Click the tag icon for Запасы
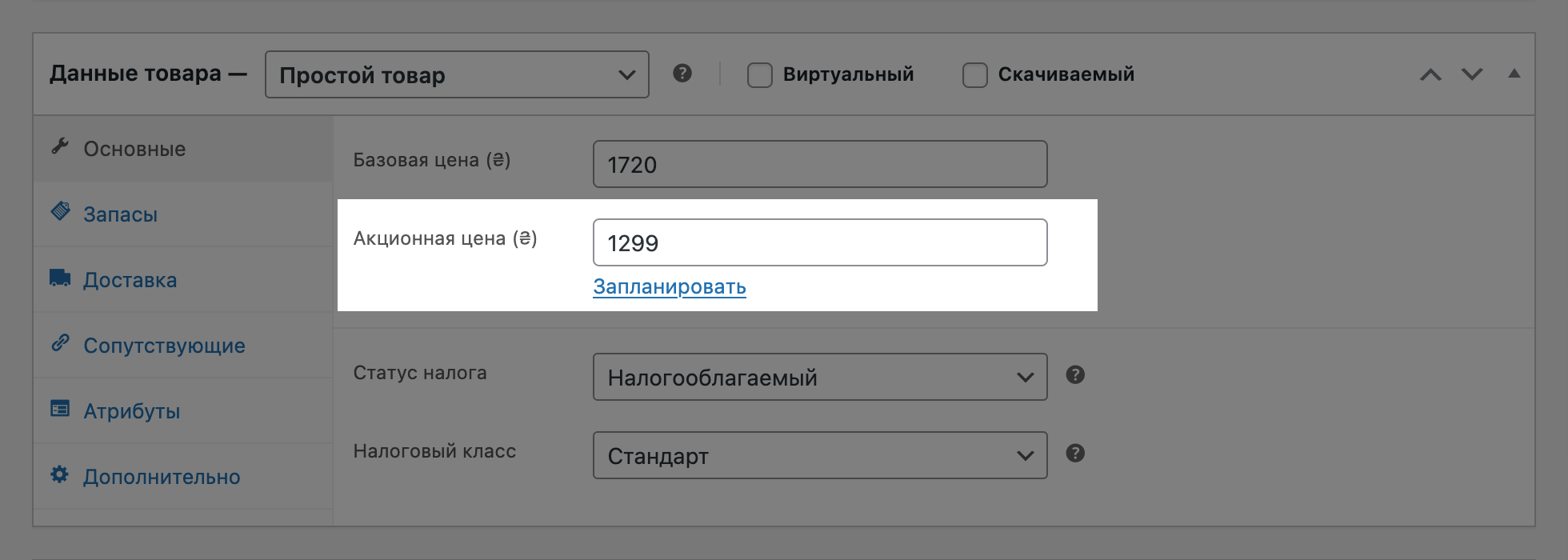 click(x=60, y=211)
